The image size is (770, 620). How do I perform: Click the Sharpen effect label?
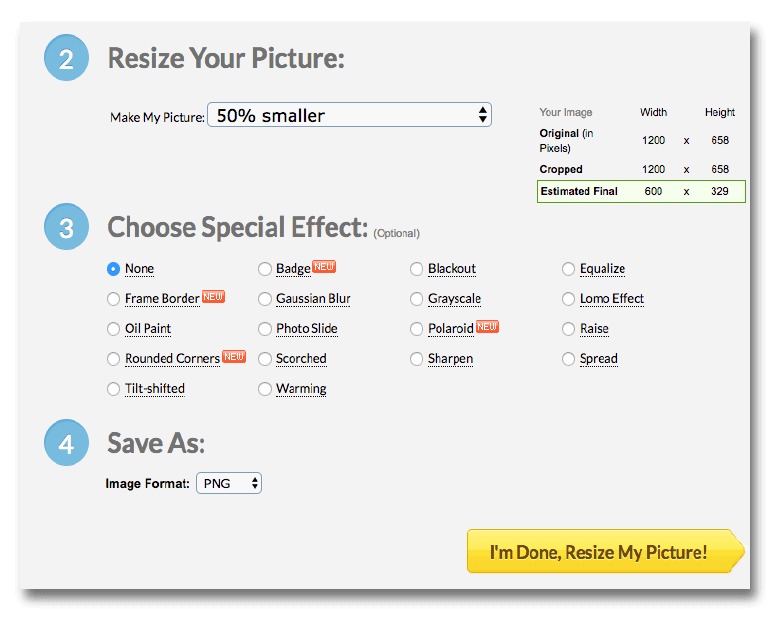click(450, 359)
